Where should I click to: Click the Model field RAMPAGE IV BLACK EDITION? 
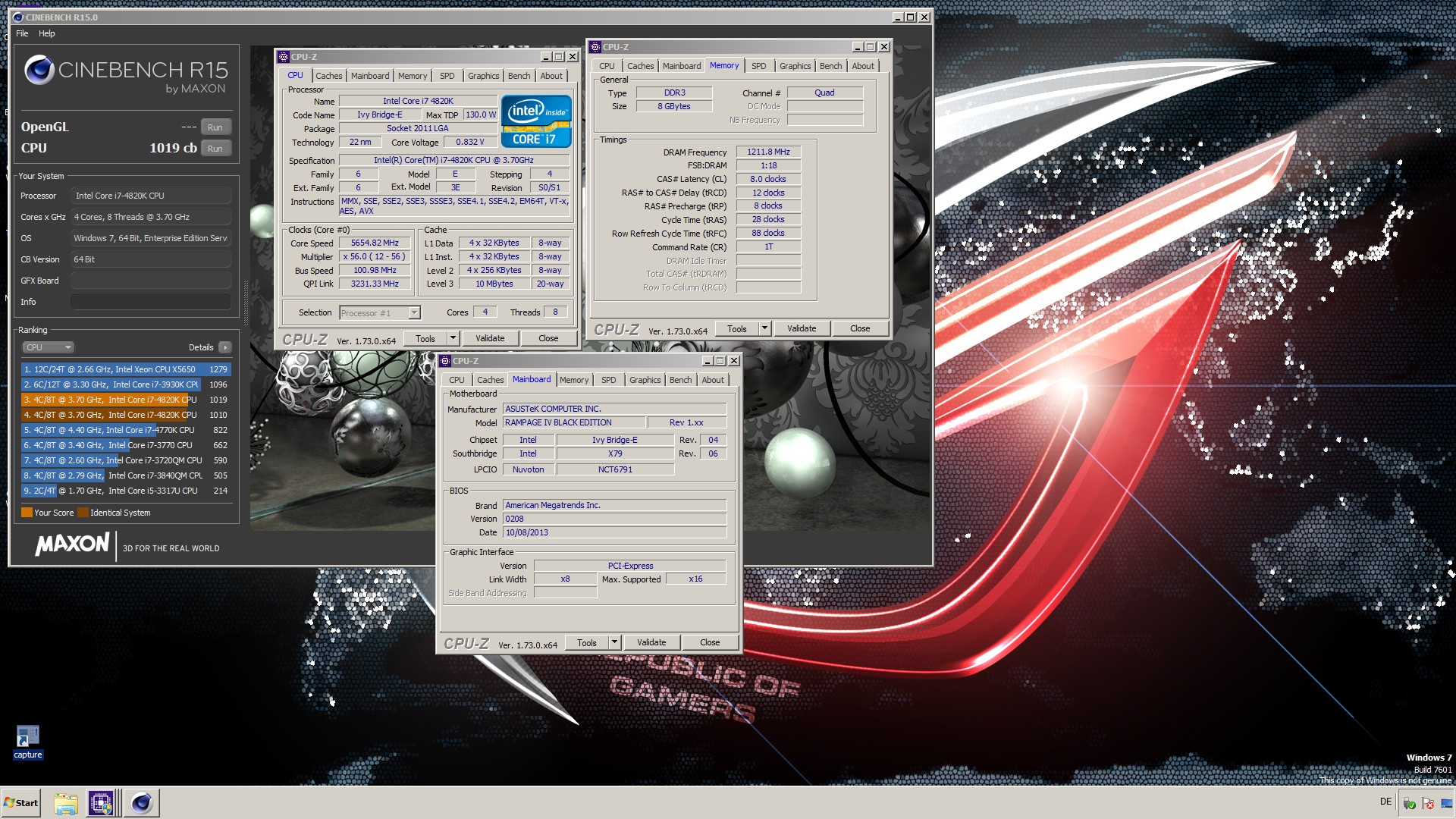point(573,423)
